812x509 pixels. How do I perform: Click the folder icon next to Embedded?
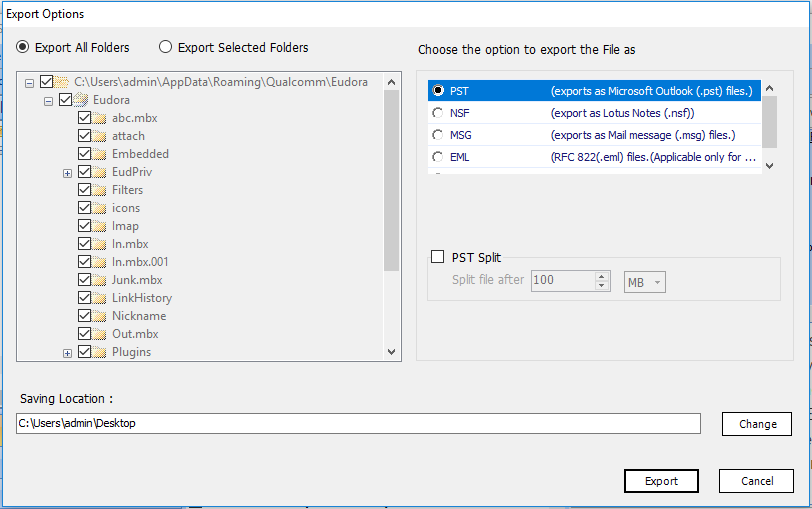(100, 154)
